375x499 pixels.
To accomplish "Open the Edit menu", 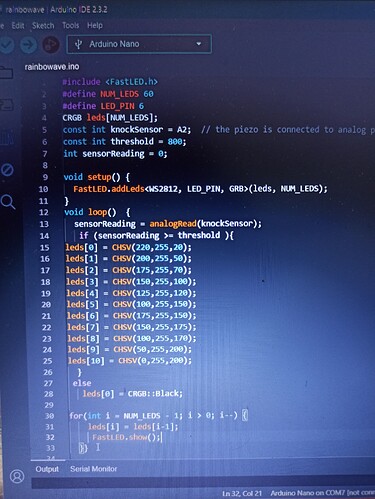I will tap(18, 26).
